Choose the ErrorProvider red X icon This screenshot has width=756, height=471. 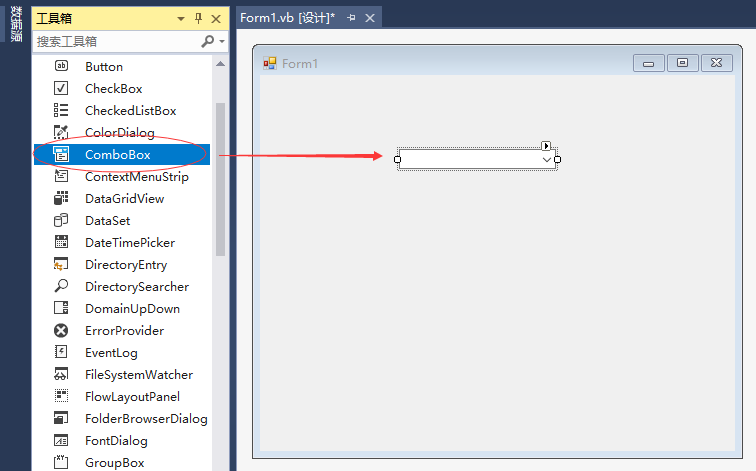(x=61, y=330)
